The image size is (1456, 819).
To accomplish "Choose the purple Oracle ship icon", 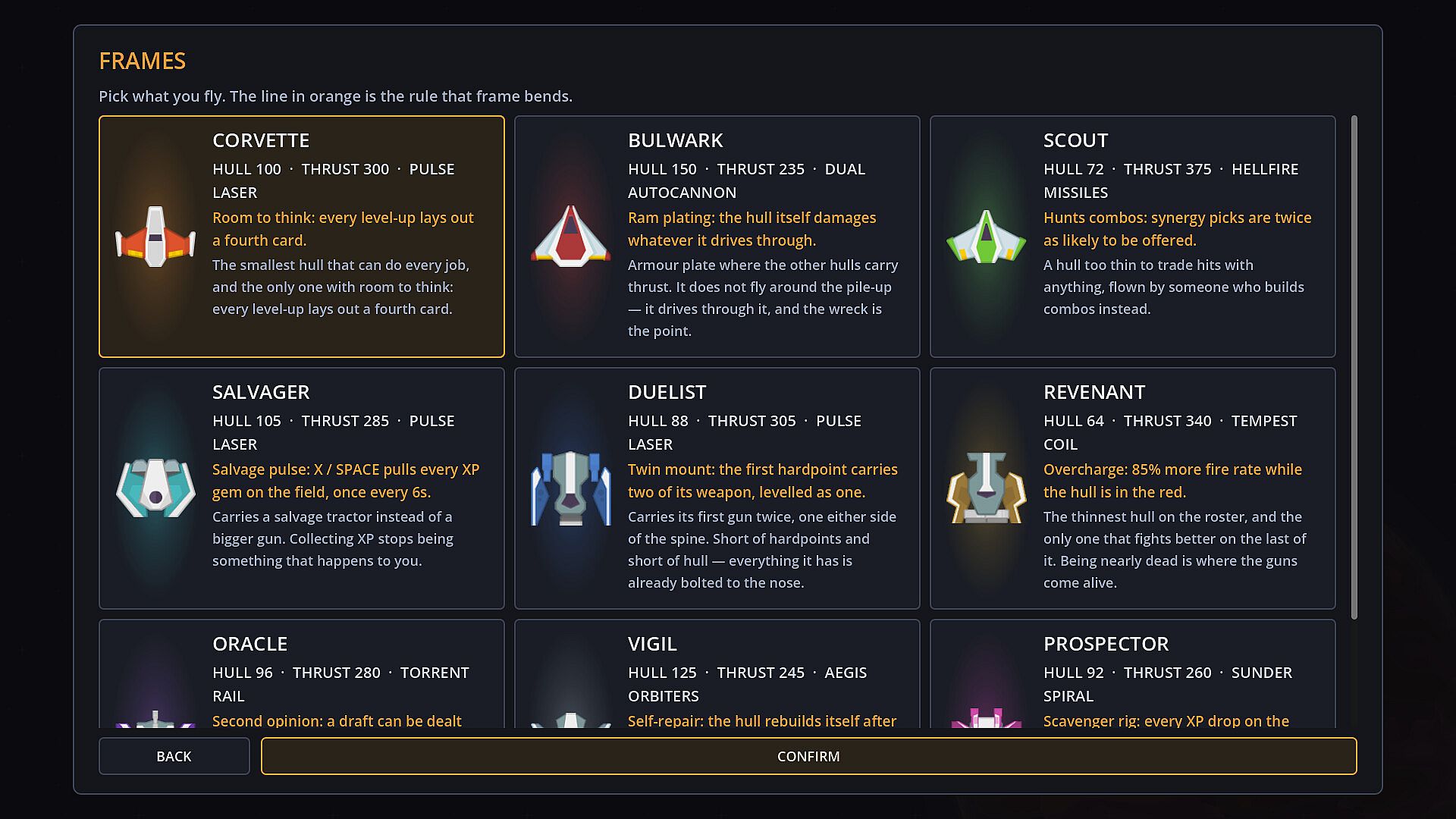I will [x=155, y=719].
